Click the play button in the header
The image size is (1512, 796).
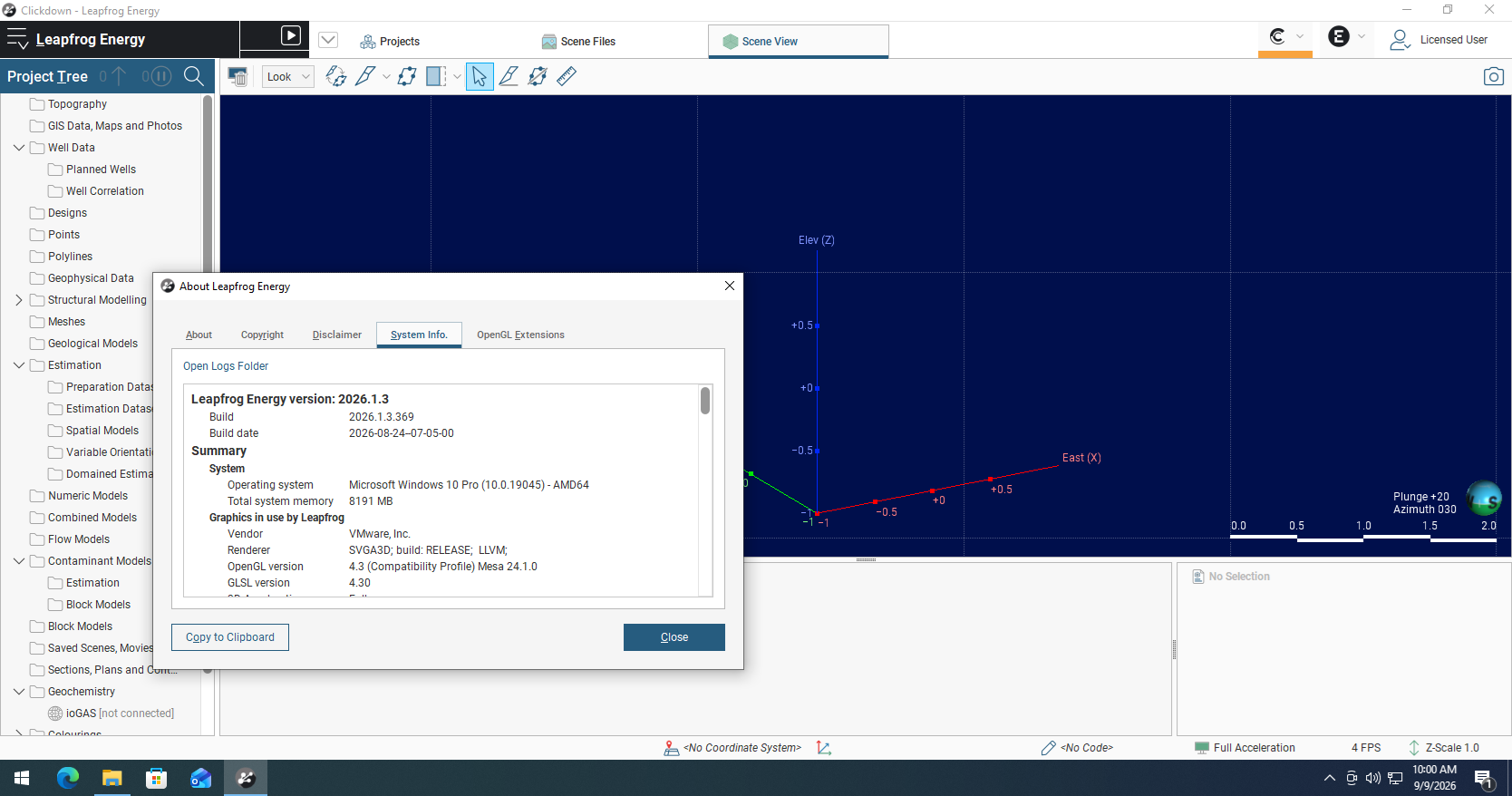(291, 35)
